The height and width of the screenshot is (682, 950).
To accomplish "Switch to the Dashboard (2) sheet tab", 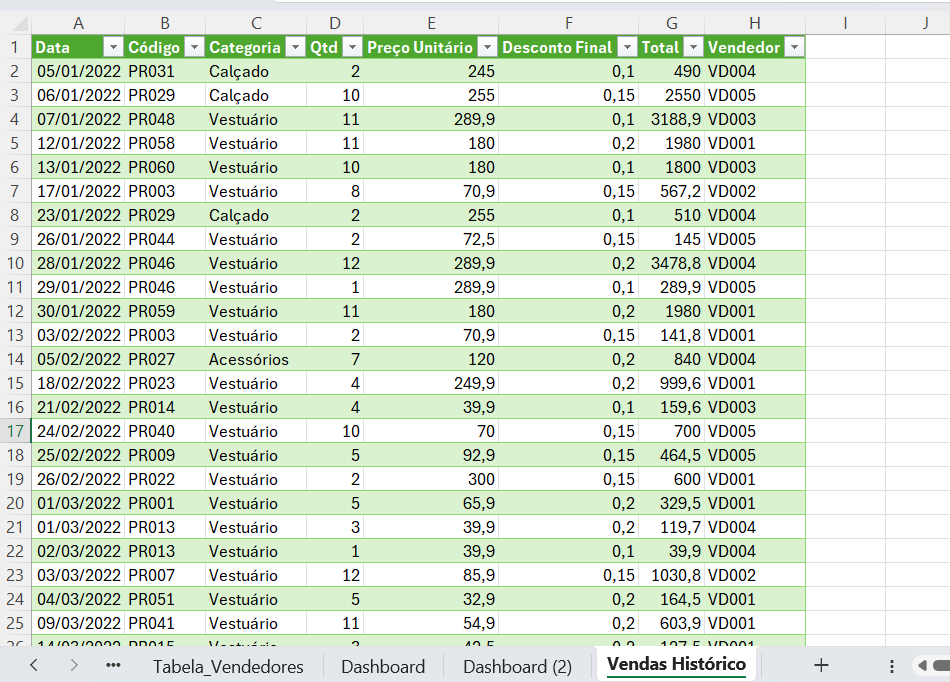I will coord(517,666).
